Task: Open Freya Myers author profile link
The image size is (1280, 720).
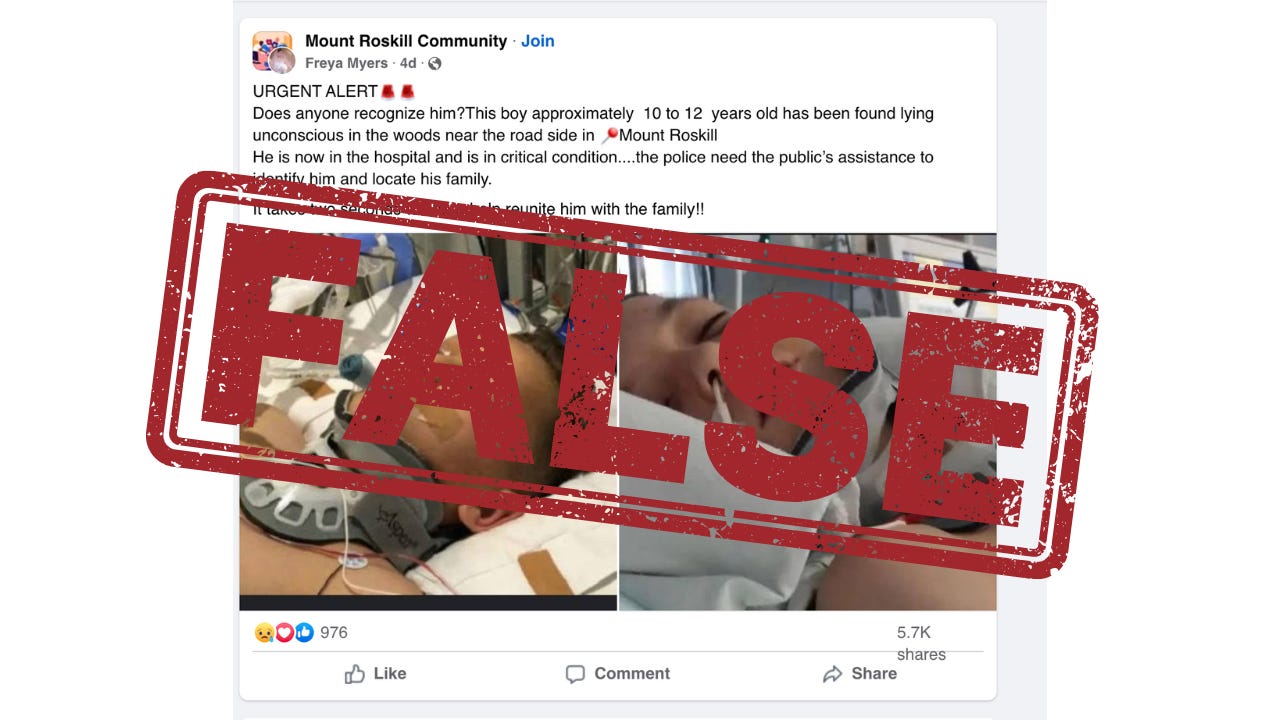Action: [x=346, y=63]
